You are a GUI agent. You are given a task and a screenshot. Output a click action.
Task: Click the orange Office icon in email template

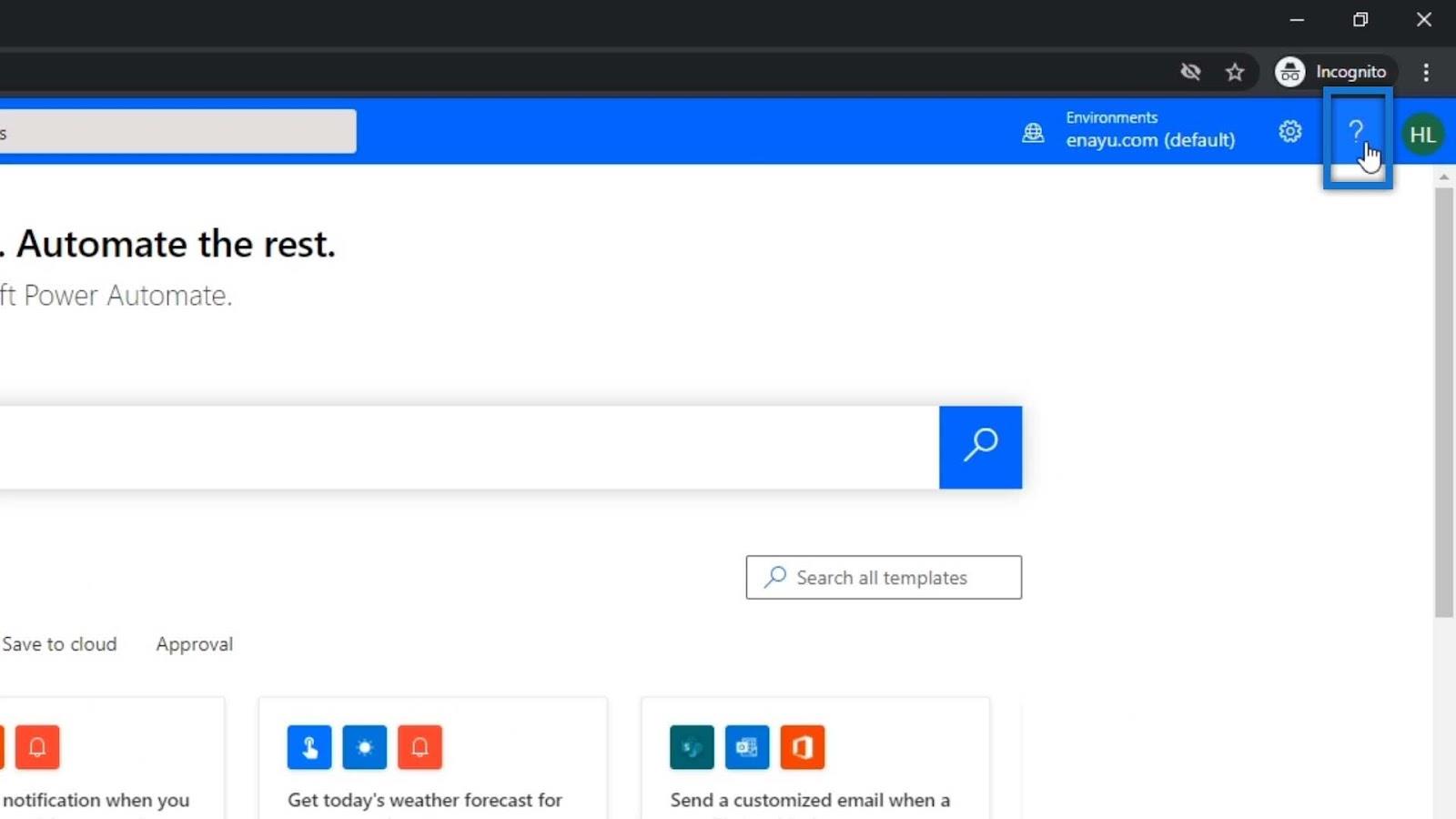(802, 747)
